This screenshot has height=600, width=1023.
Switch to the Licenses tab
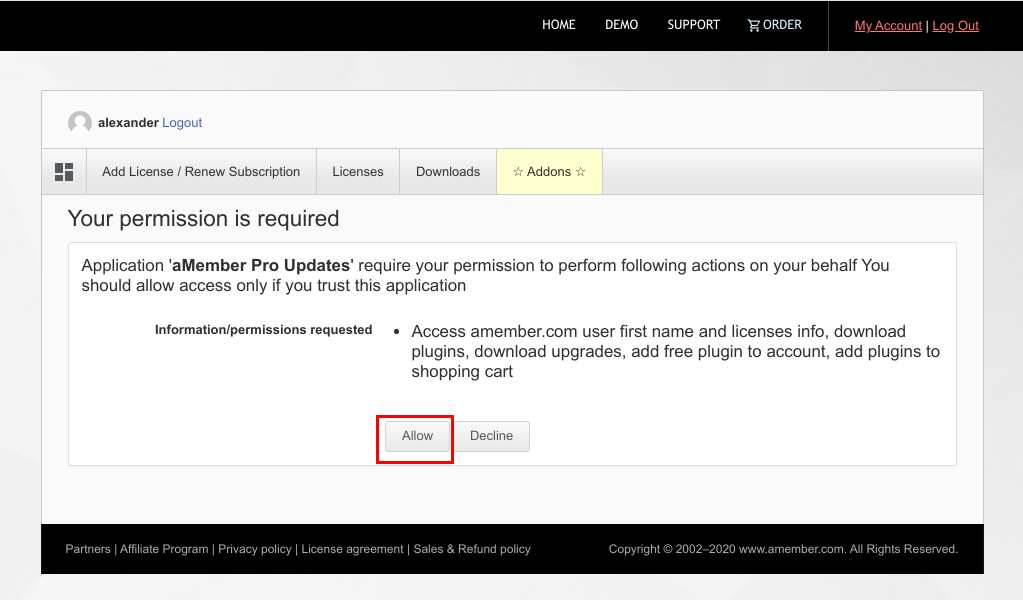(358, 172)
